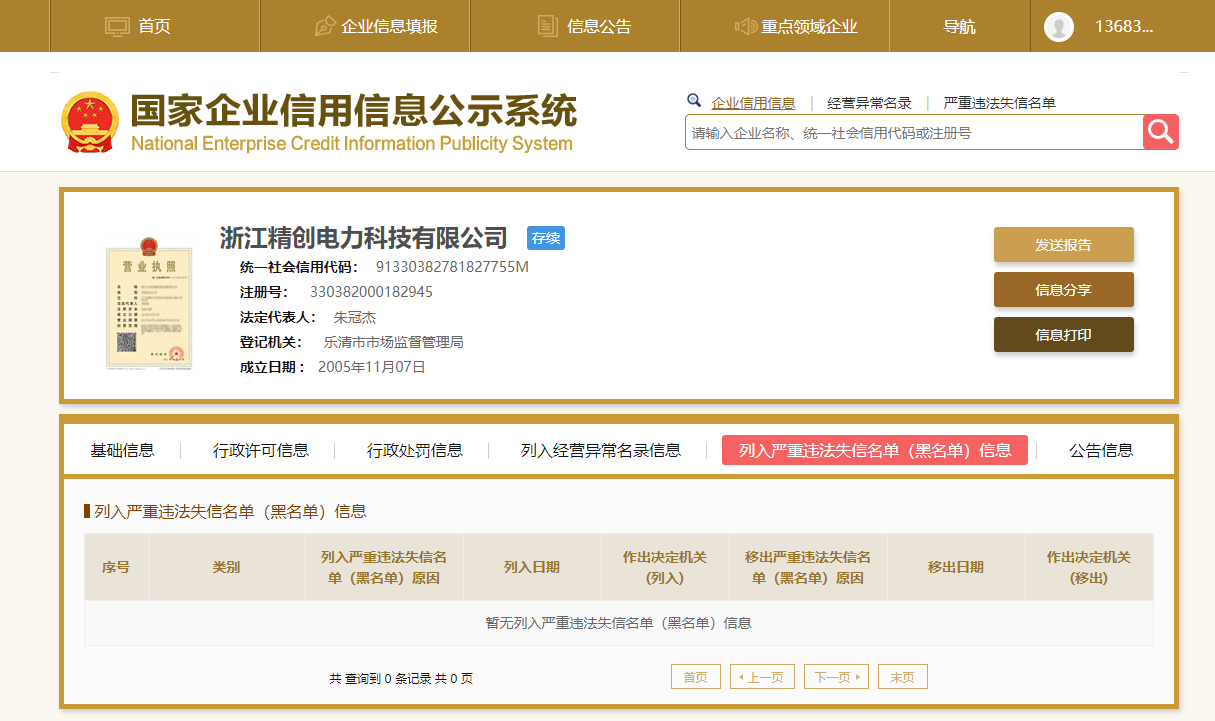The height and width of the screenshot is (721, 1215).
Task: Select 严重违法失信名单 search category
Action: point(999,103)
